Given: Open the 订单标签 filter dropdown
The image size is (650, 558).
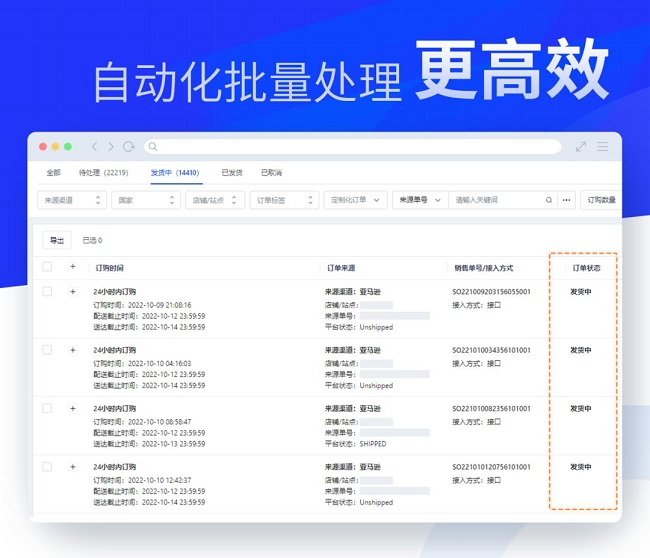Looking at the screenshot, I should (x=284, y=200).
